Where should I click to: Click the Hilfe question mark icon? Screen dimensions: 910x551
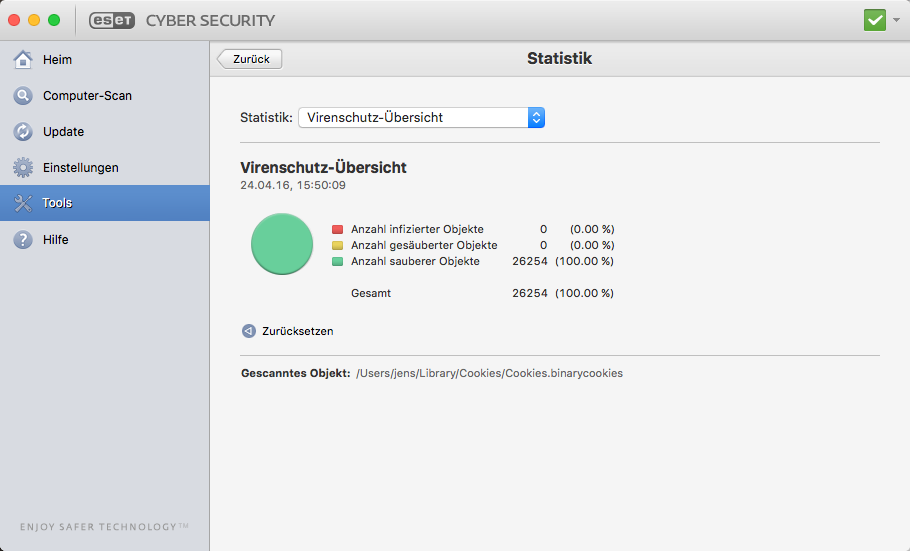pyautogui.click(x=23, y=239)
